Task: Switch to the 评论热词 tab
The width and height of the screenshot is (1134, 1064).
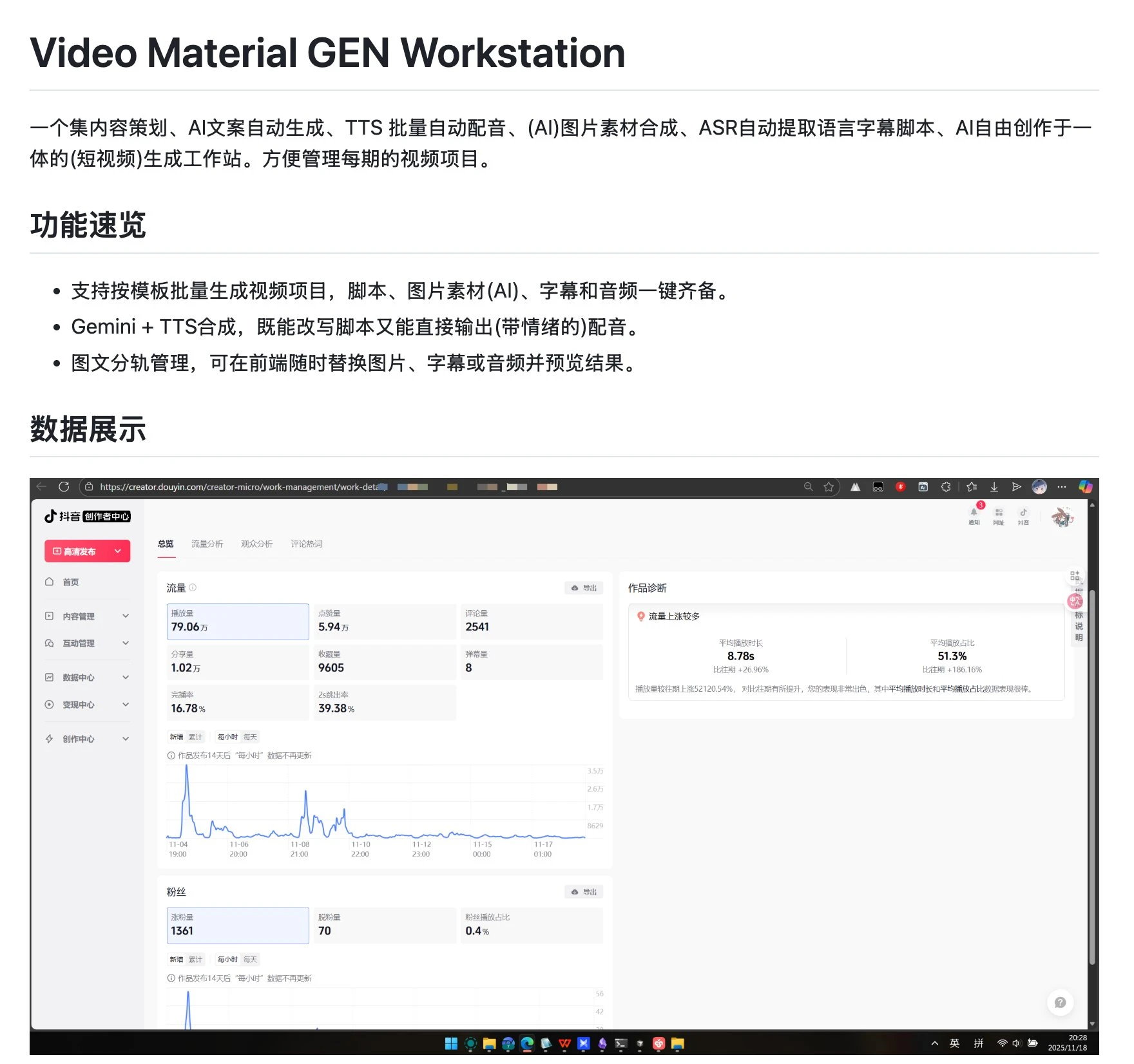Action: pos(307,544)
